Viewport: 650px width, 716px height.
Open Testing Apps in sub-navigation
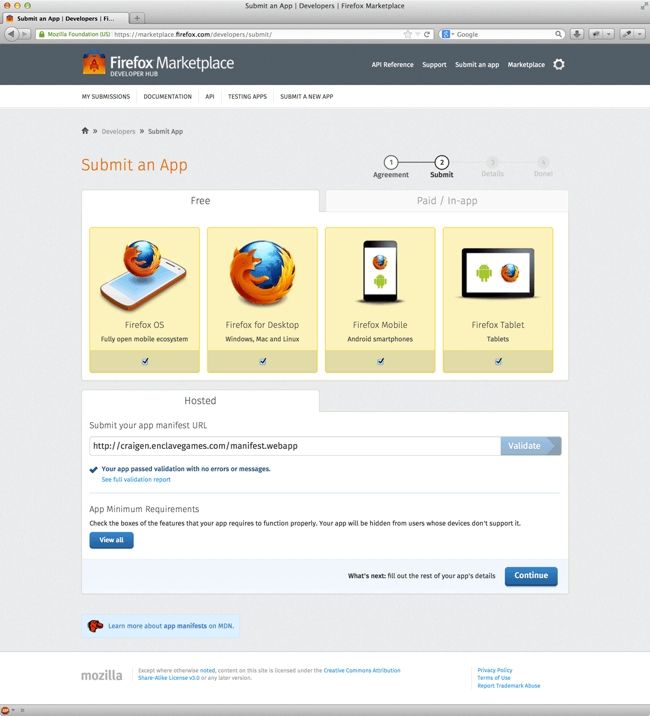click(247, 96)
